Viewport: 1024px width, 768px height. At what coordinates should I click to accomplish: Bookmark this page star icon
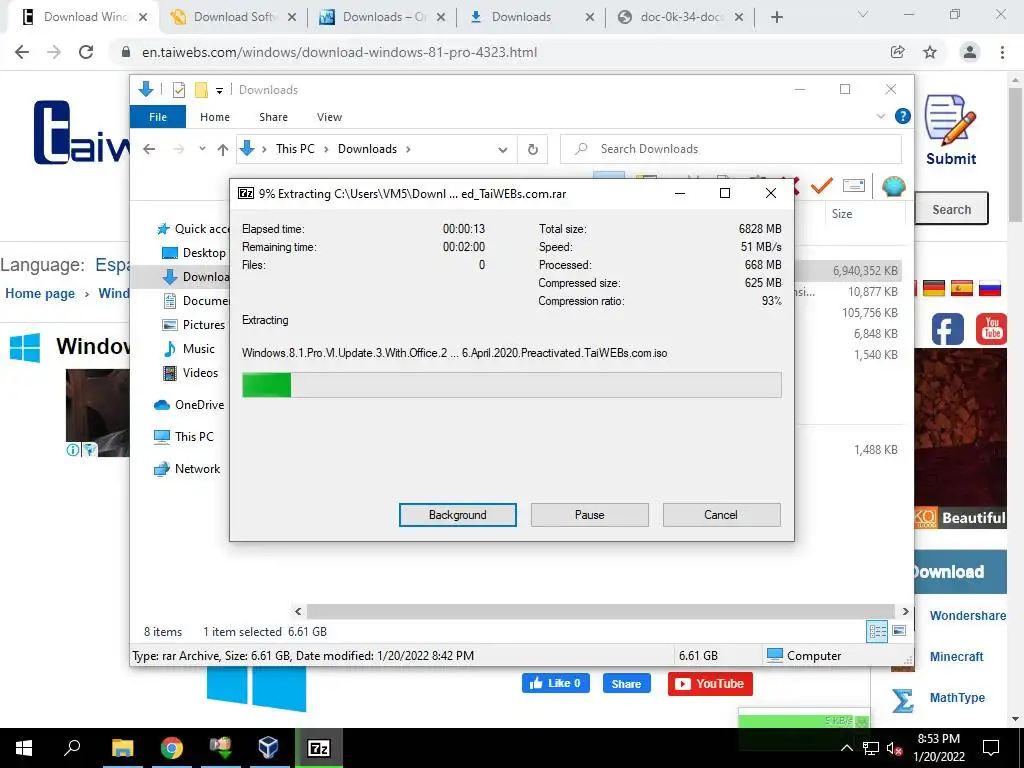pos(930,52)
